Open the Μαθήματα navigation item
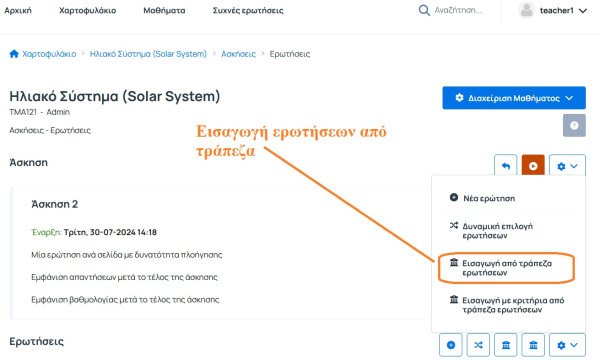The image size is (600, 360). [164, 11]
